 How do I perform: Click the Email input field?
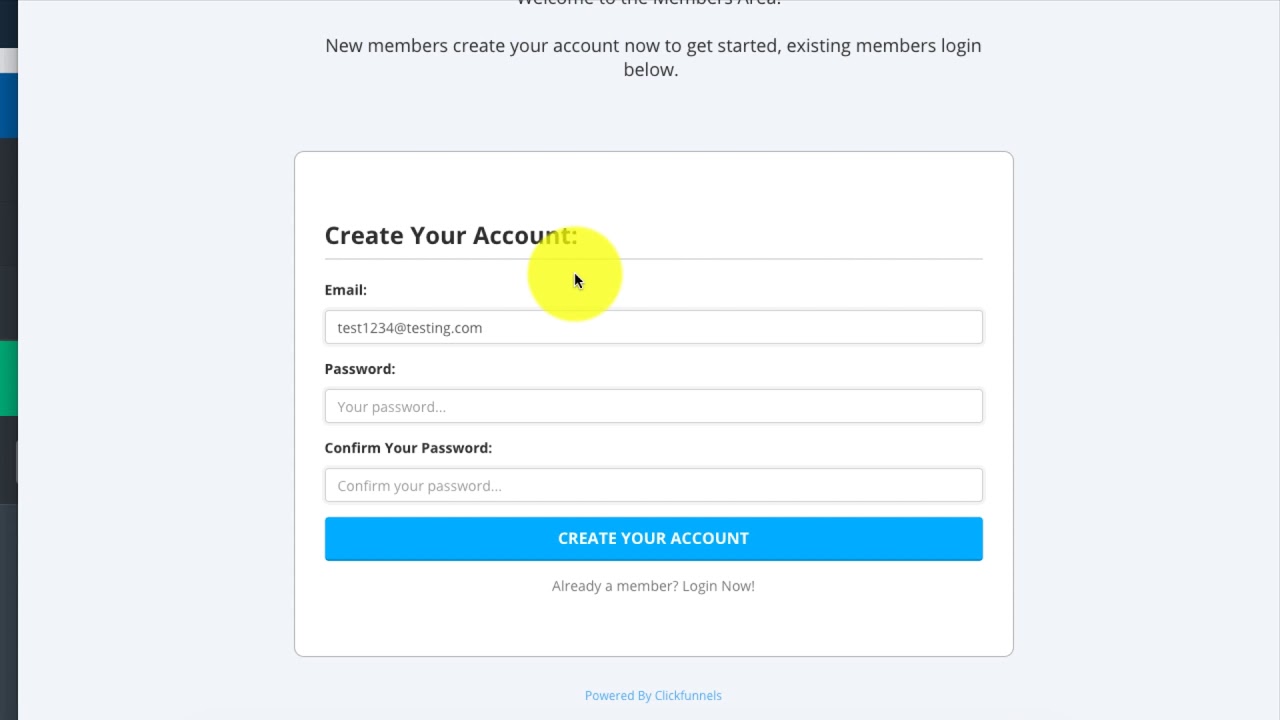(653, 328)
